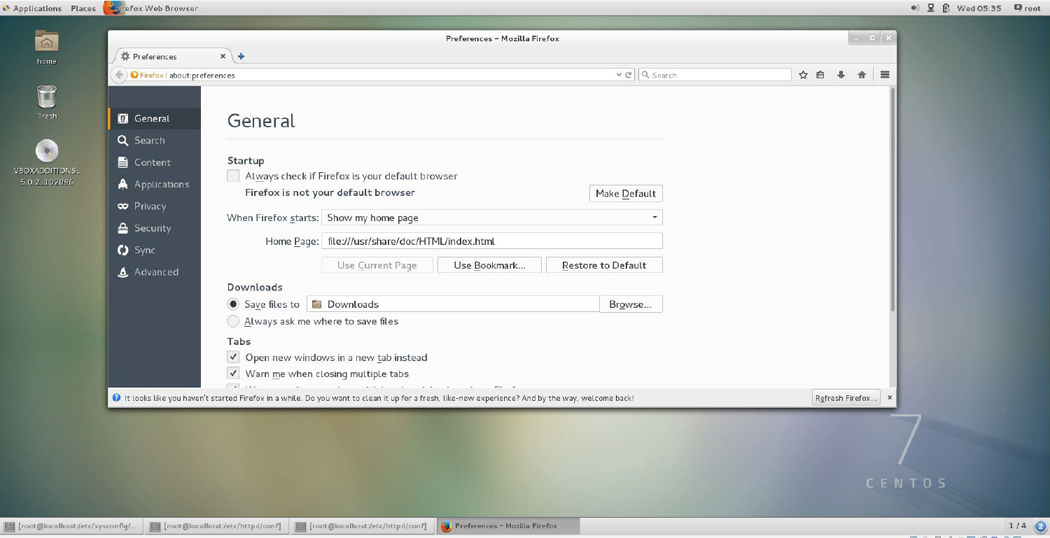
Task: Click Use Bookmark button
Action: (x=489, y=265)
